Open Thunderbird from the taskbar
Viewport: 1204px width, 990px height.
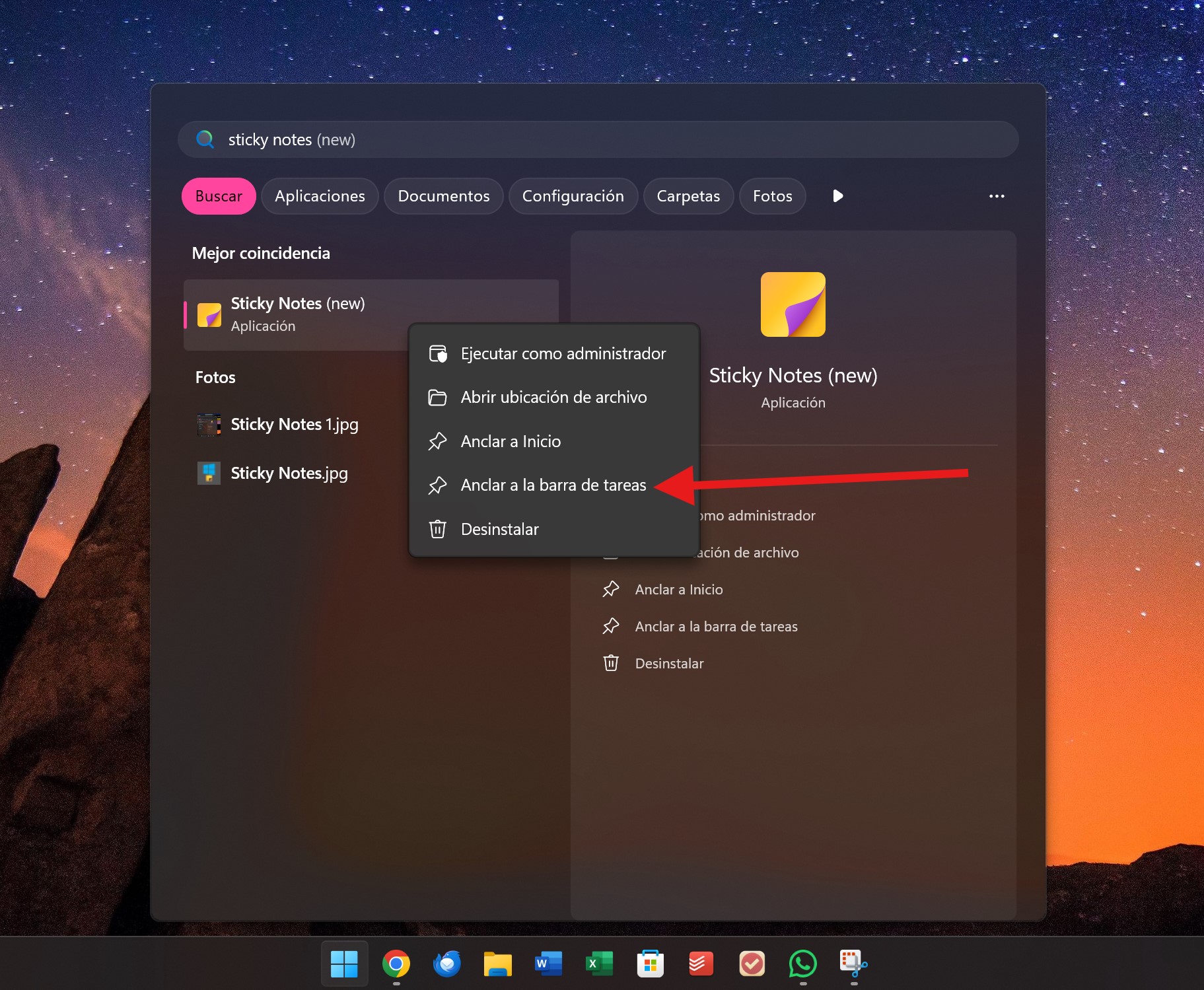click(x=447, y=964)
